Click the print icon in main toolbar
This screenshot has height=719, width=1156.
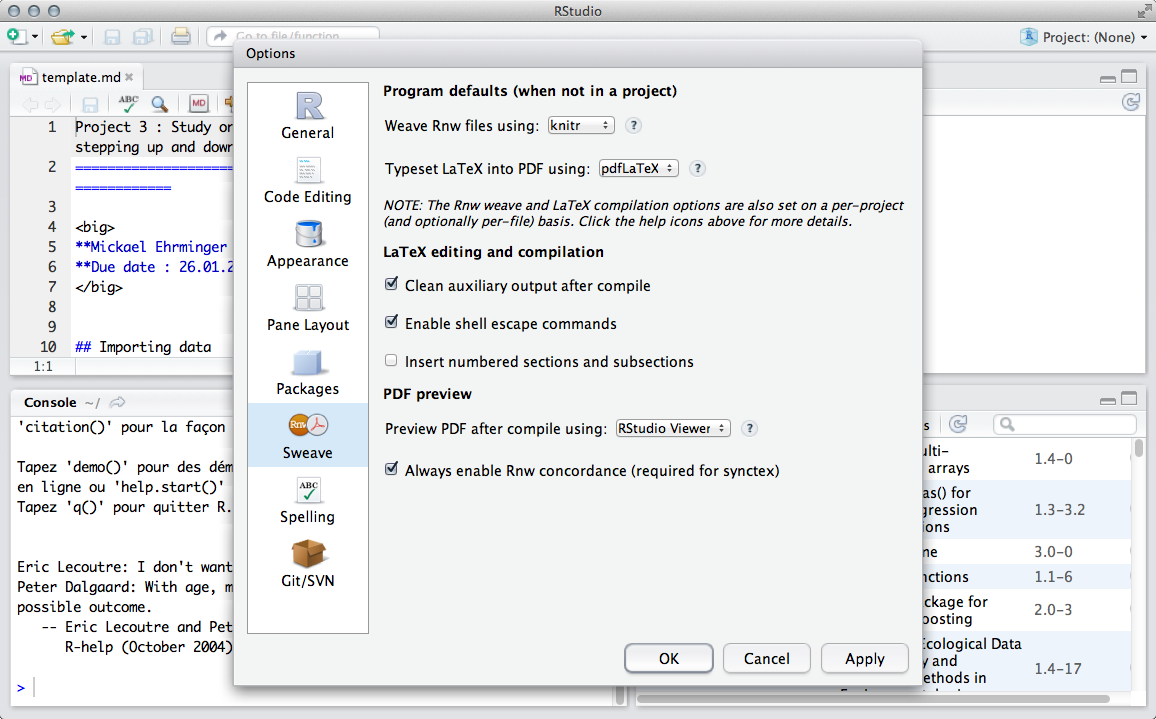pos(180,37)
